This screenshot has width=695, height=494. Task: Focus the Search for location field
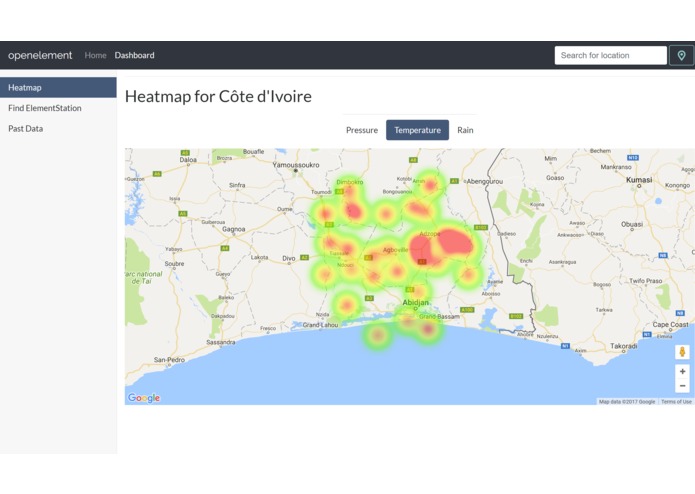click(610, 55)
